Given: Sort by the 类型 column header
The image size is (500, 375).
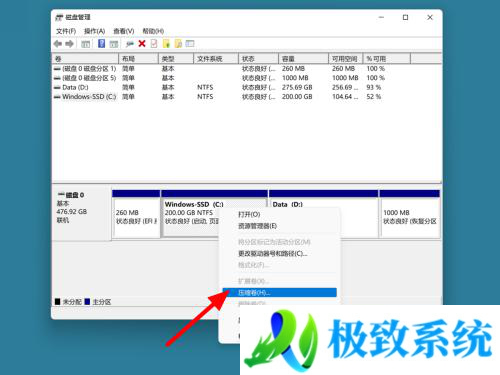Looking at the screenshot, I should (176, 59).
